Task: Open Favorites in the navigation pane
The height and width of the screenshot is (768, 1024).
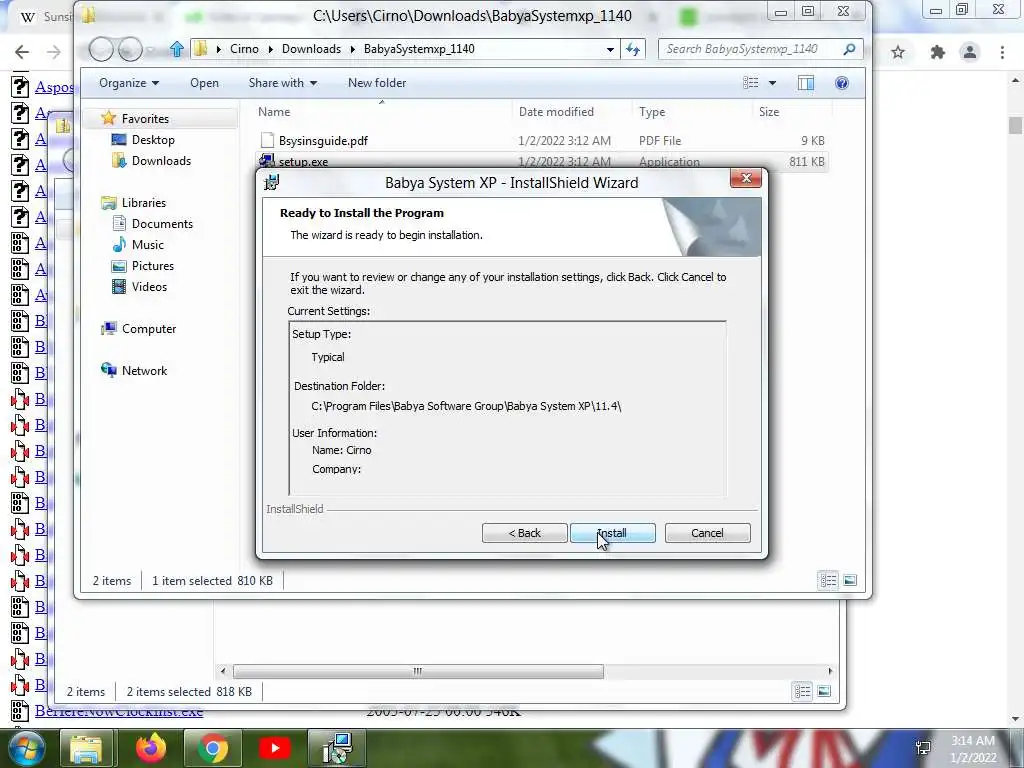Action: point(145,119)
